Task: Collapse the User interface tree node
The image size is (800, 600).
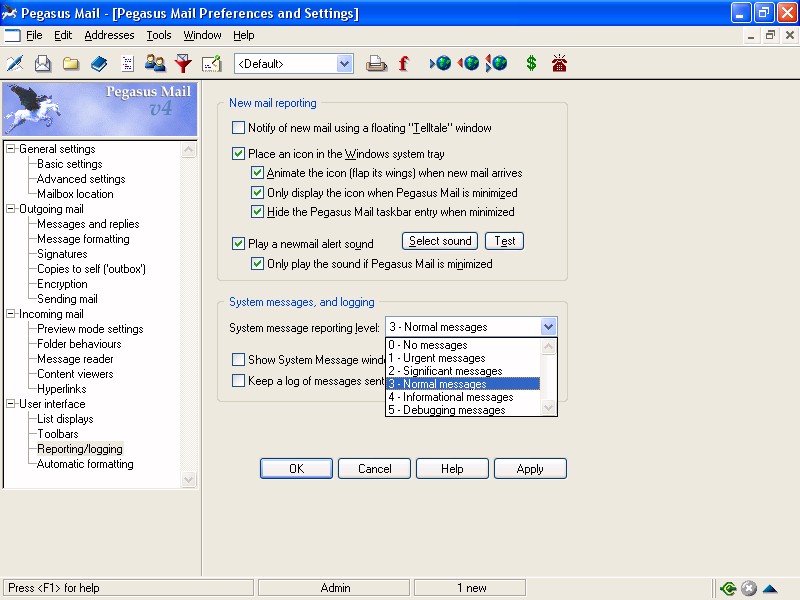Action: click(10, 404)
